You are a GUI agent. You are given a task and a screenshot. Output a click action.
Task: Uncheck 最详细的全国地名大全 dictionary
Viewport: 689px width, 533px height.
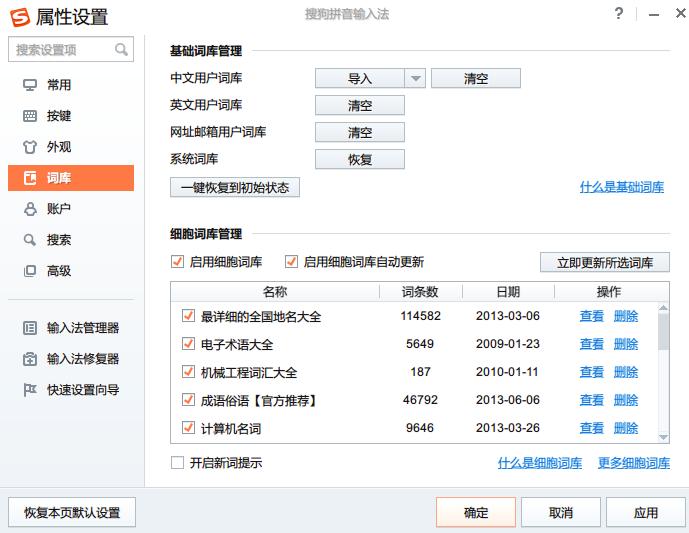189,316
